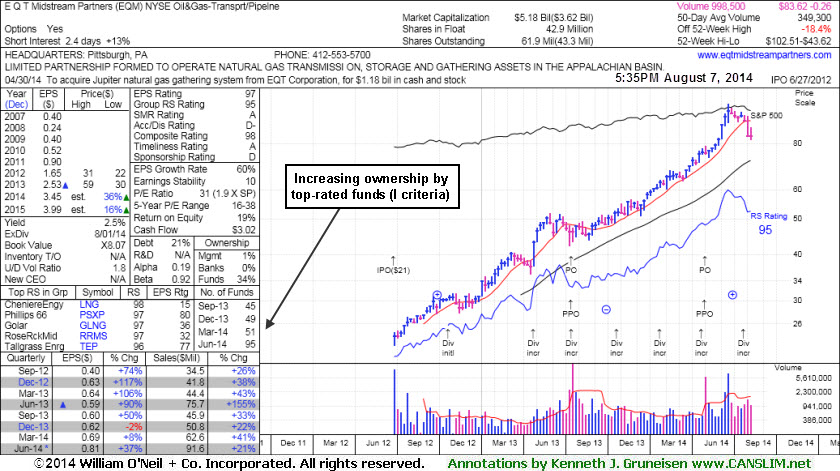The height and width of the screenshot is (471, 840).
Task: Select the PHONE: 412-553-5700 text
Action: tap(322, 55)
